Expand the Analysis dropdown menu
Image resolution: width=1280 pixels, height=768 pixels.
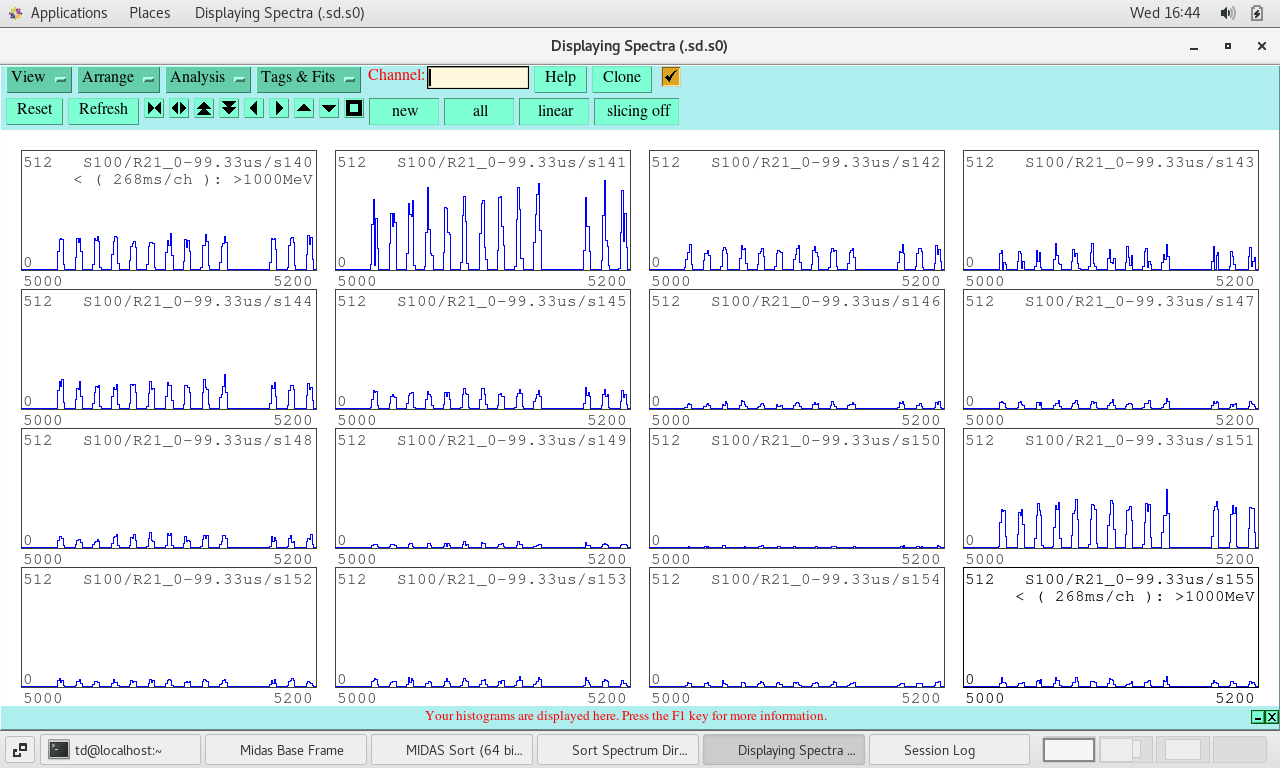click(x=208, y=78)
